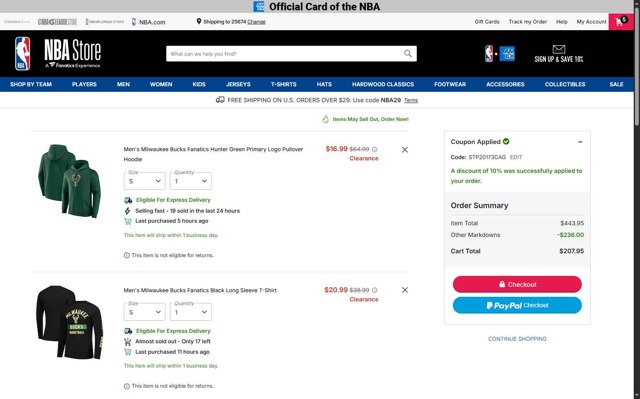The image size is (640, 399).
Task: Click the hoodie returns info icon
Action: [x=127, y=255]
